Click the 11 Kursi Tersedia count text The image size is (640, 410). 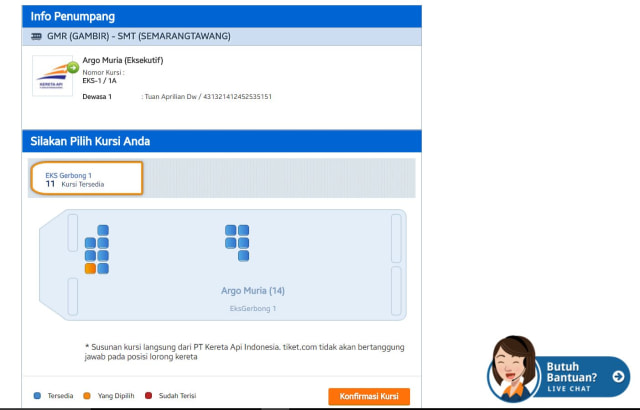[x=75, y=184]
